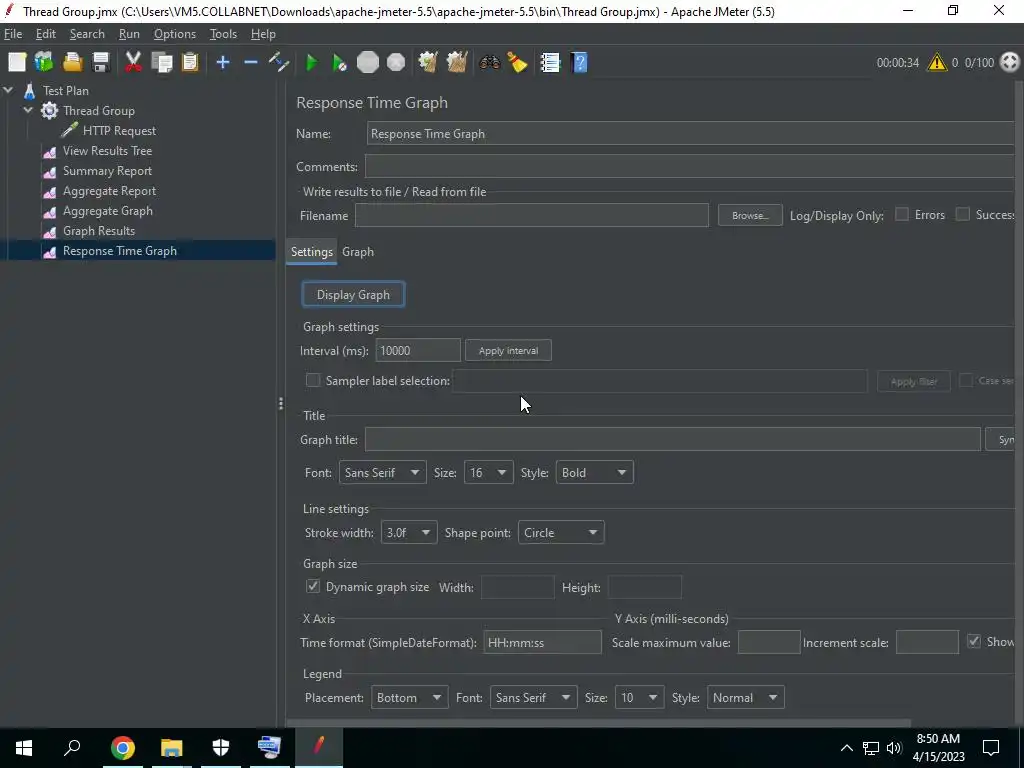Click the Reset Search icon
This screenshot has height=768, width=1024.
517,63
